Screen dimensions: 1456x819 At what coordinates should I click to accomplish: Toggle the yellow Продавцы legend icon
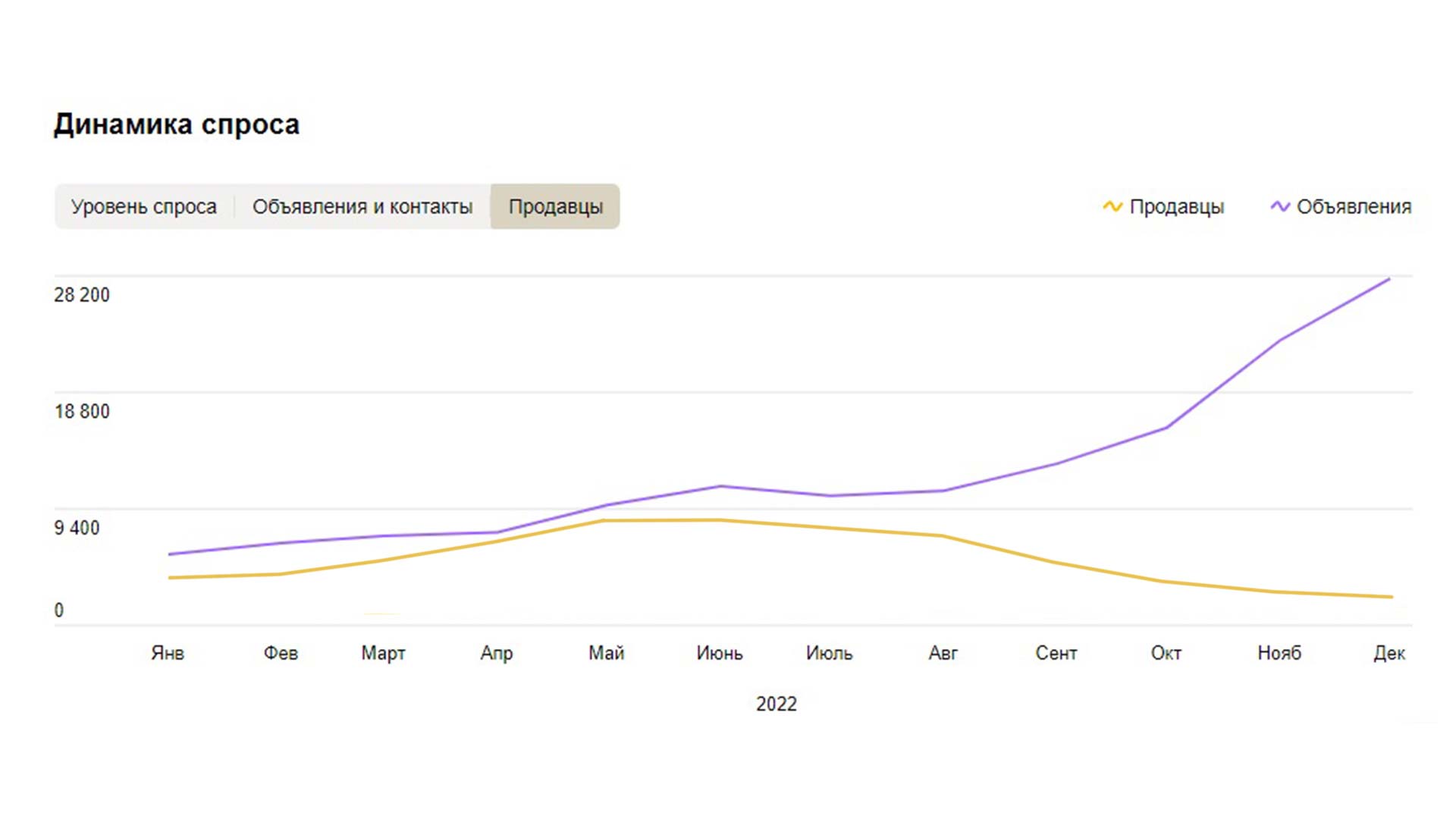pos(1112,206)
